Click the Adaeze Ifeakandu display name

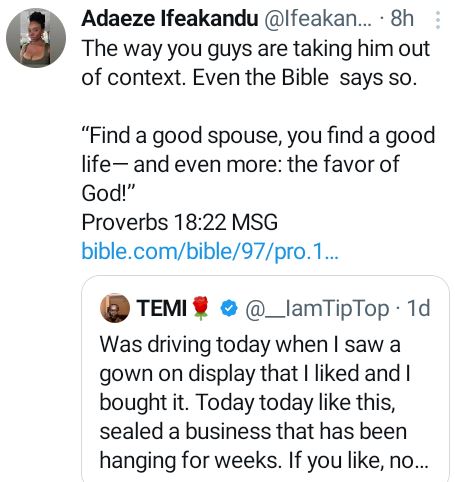coord(170,18)
